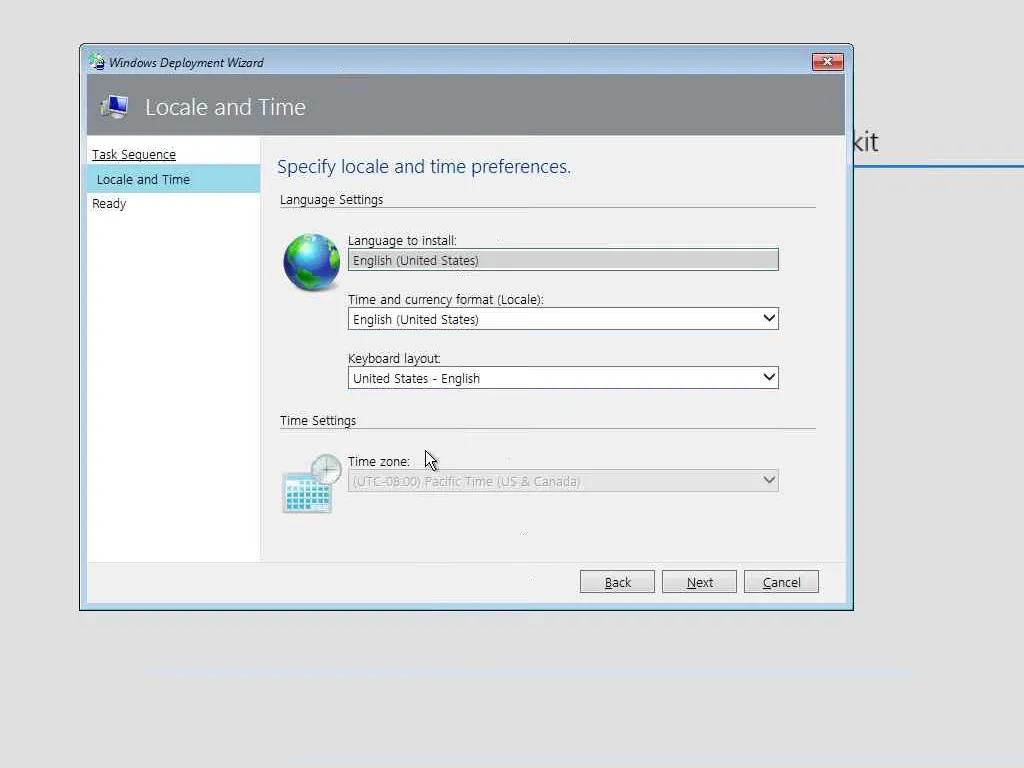Click the 'Locale and Time' banner title
Image resolution: width=1024 pixels, height=768 pixels.
click(x=225, y=107)
